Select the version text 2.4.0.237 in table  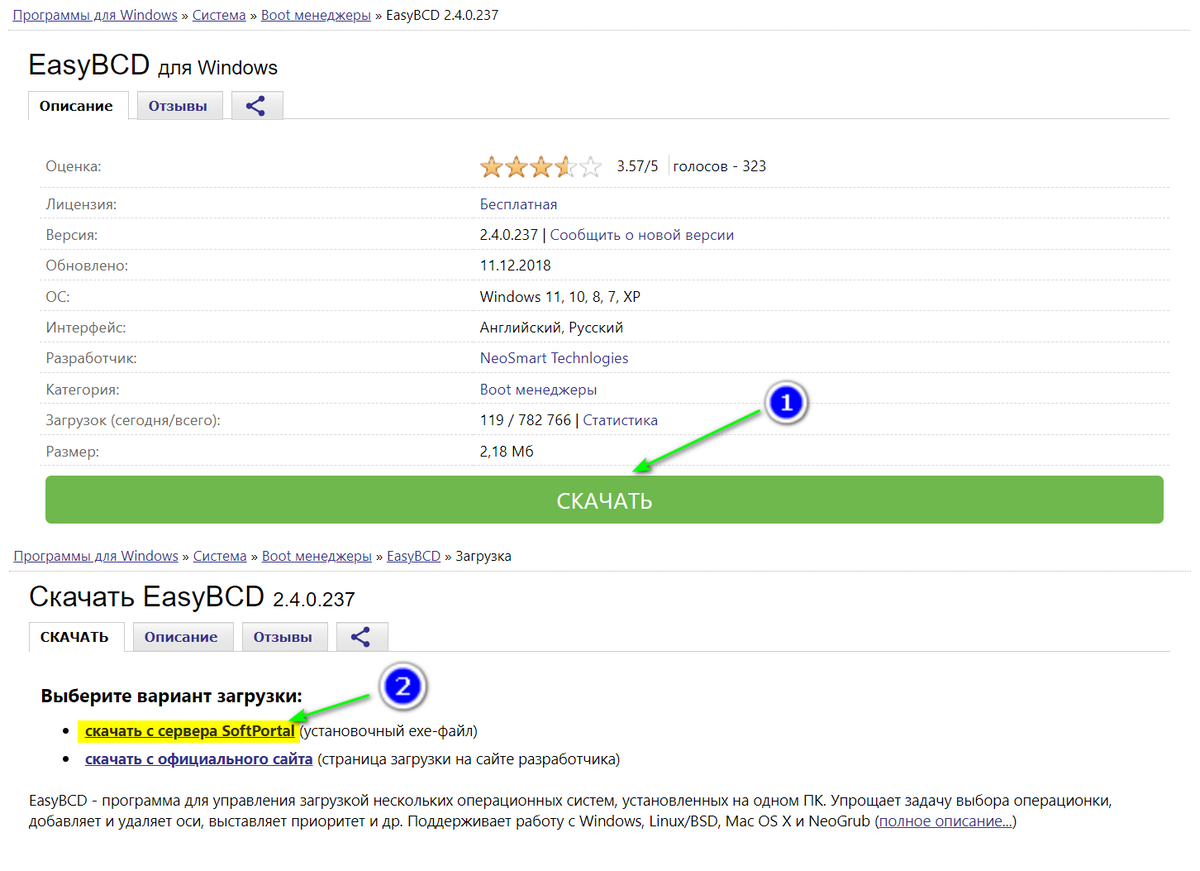click(509, 235)
